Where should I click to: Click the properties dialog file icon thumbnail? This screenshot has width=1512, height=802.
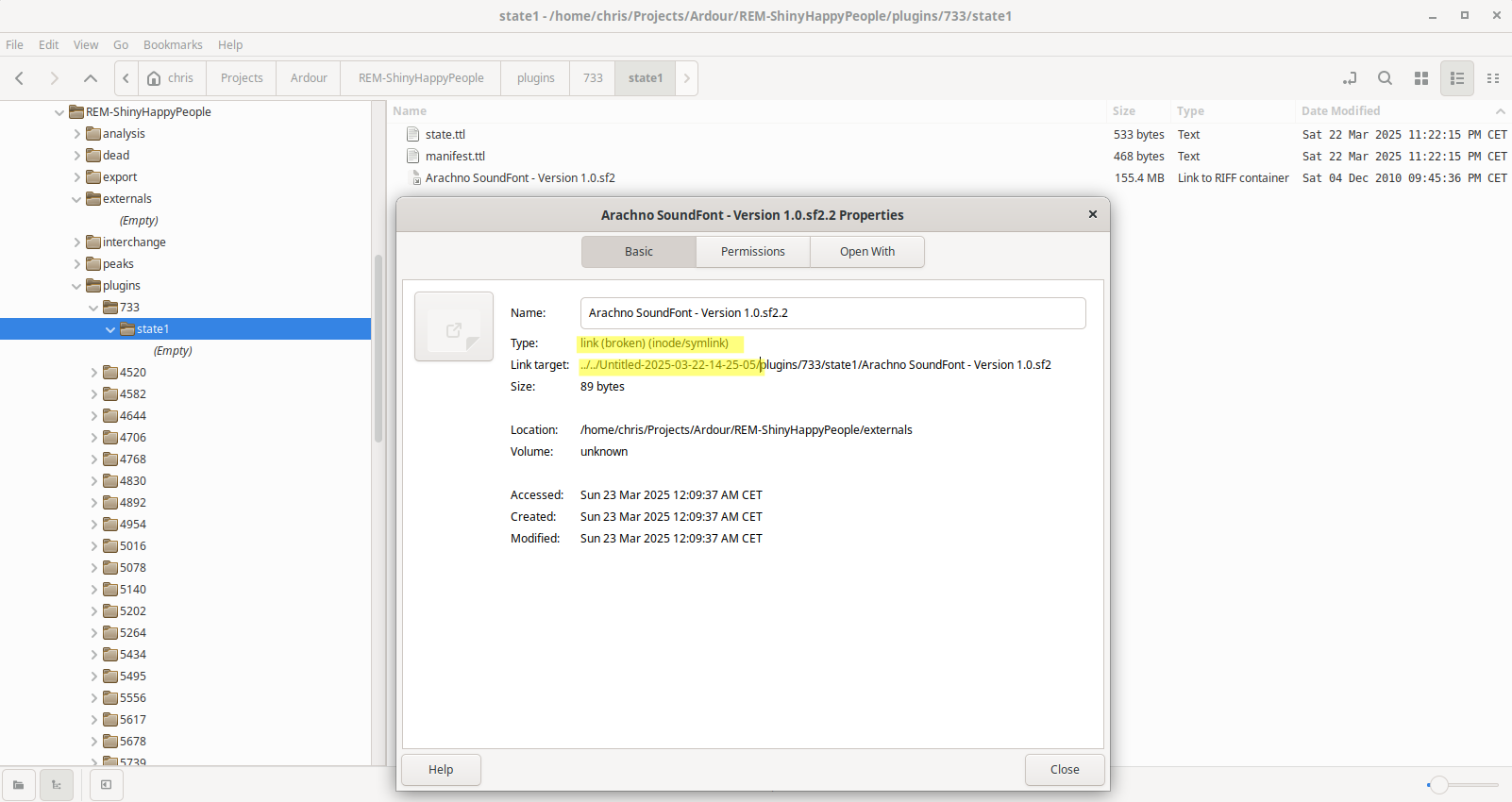[x=454, y=326]
